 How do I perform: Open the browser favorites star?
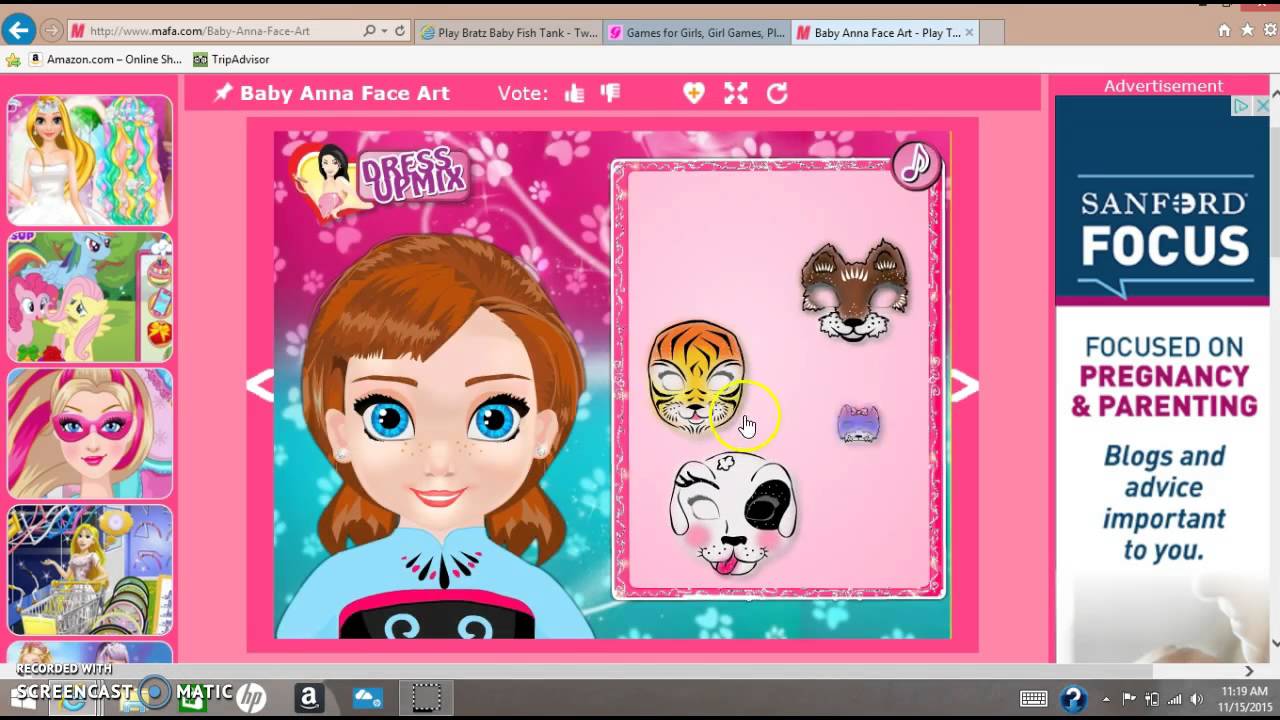coord(1247,31)
